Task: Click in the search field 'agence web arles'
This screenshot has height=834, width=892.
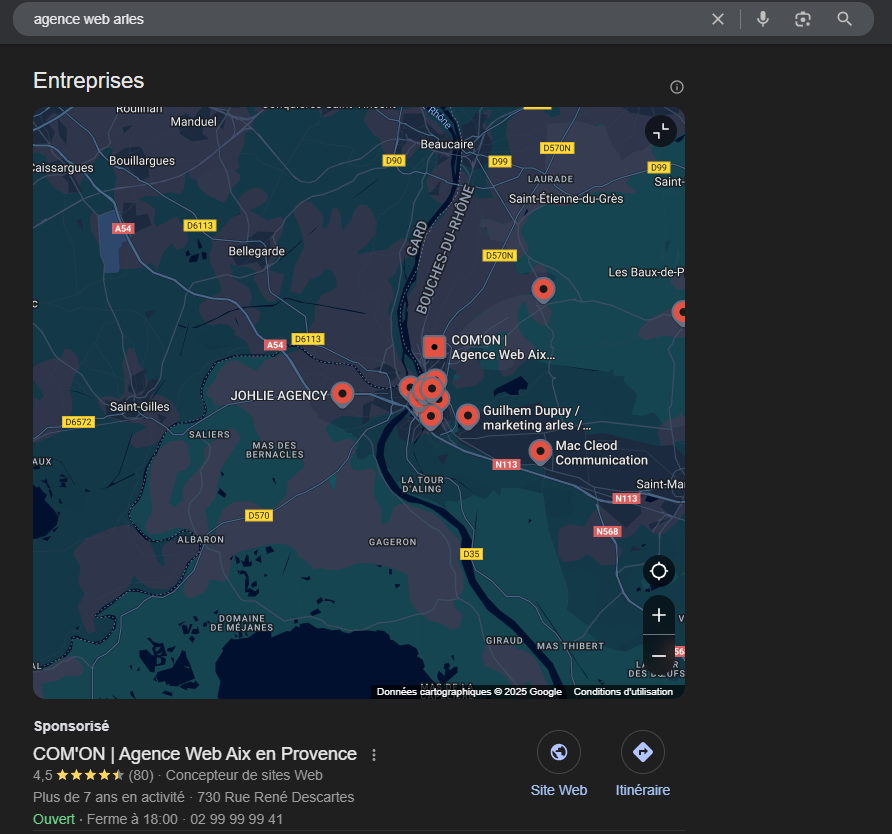Action: (x=364, y=19)
